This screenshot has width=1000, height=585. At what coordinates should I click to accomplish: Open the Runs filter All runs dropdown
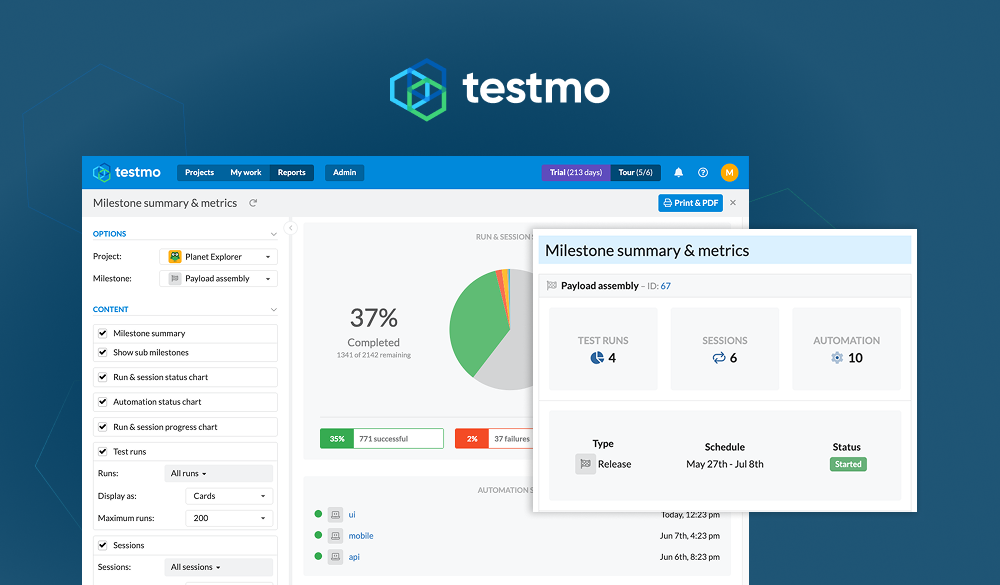219,473
